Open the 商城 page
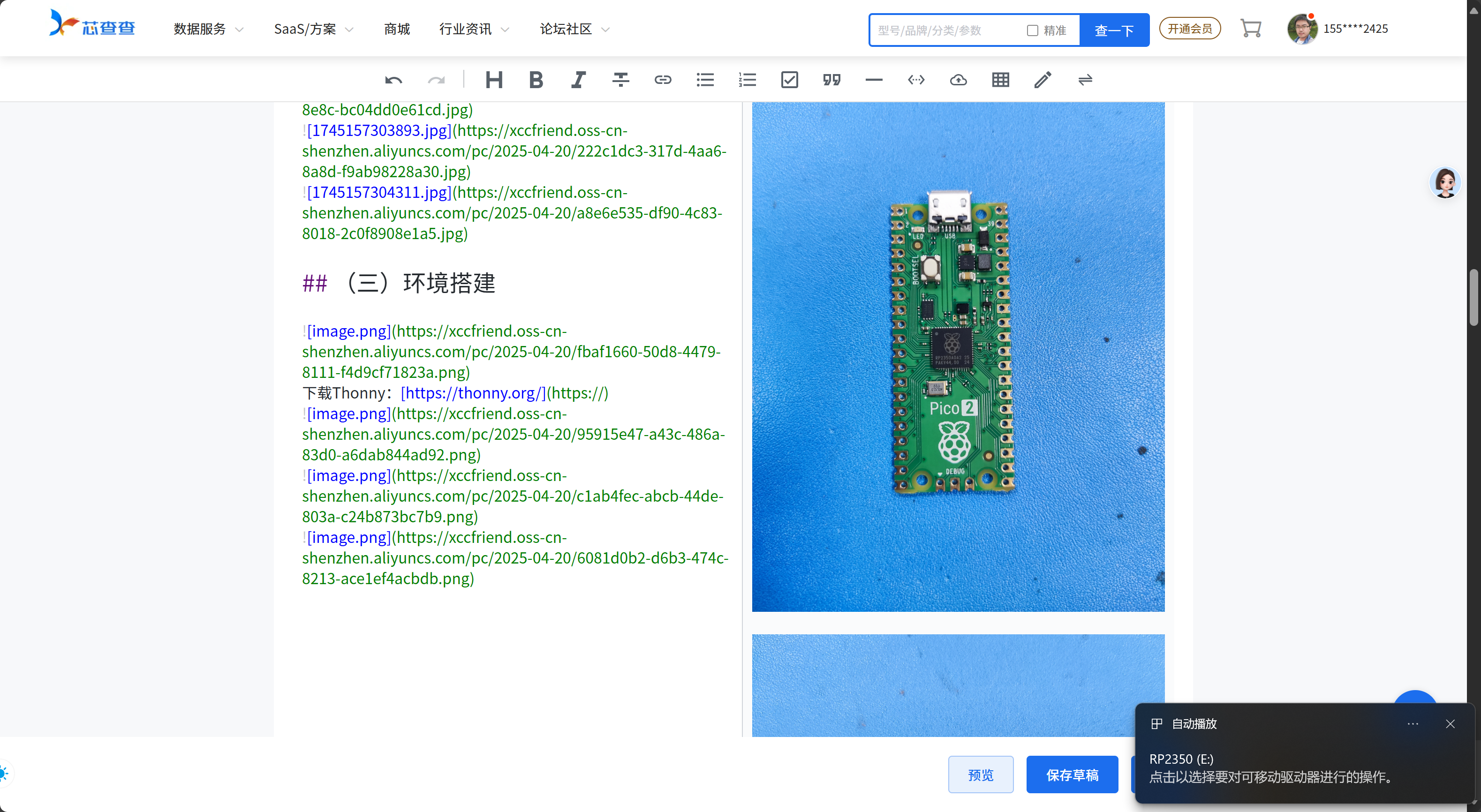This screenshot has width=1481, height=812. pyautogui.click(x=397, y=29)
